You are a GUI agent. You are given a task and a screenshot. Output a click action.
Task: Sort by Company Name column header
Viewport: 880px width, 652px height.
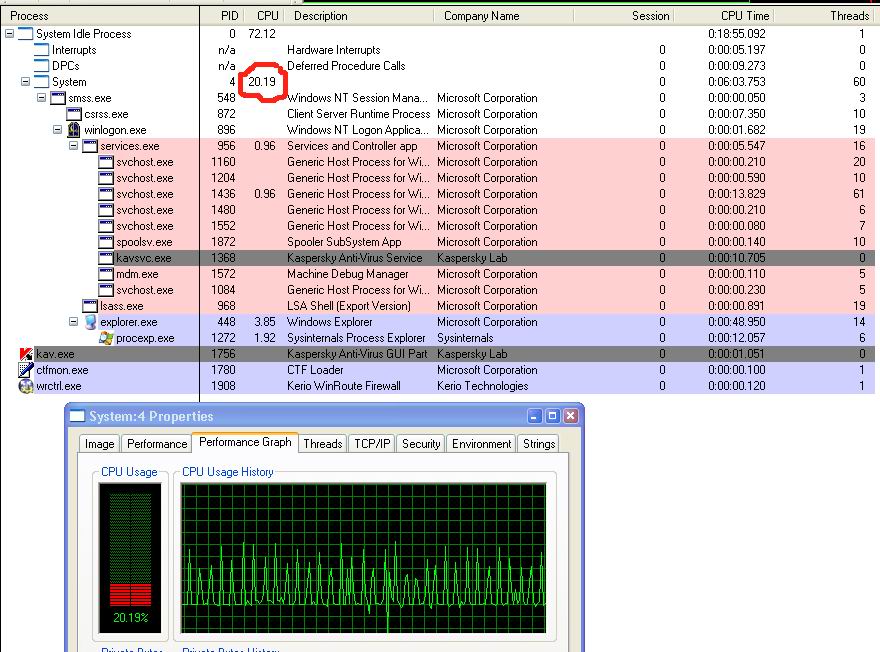point(481,16)
